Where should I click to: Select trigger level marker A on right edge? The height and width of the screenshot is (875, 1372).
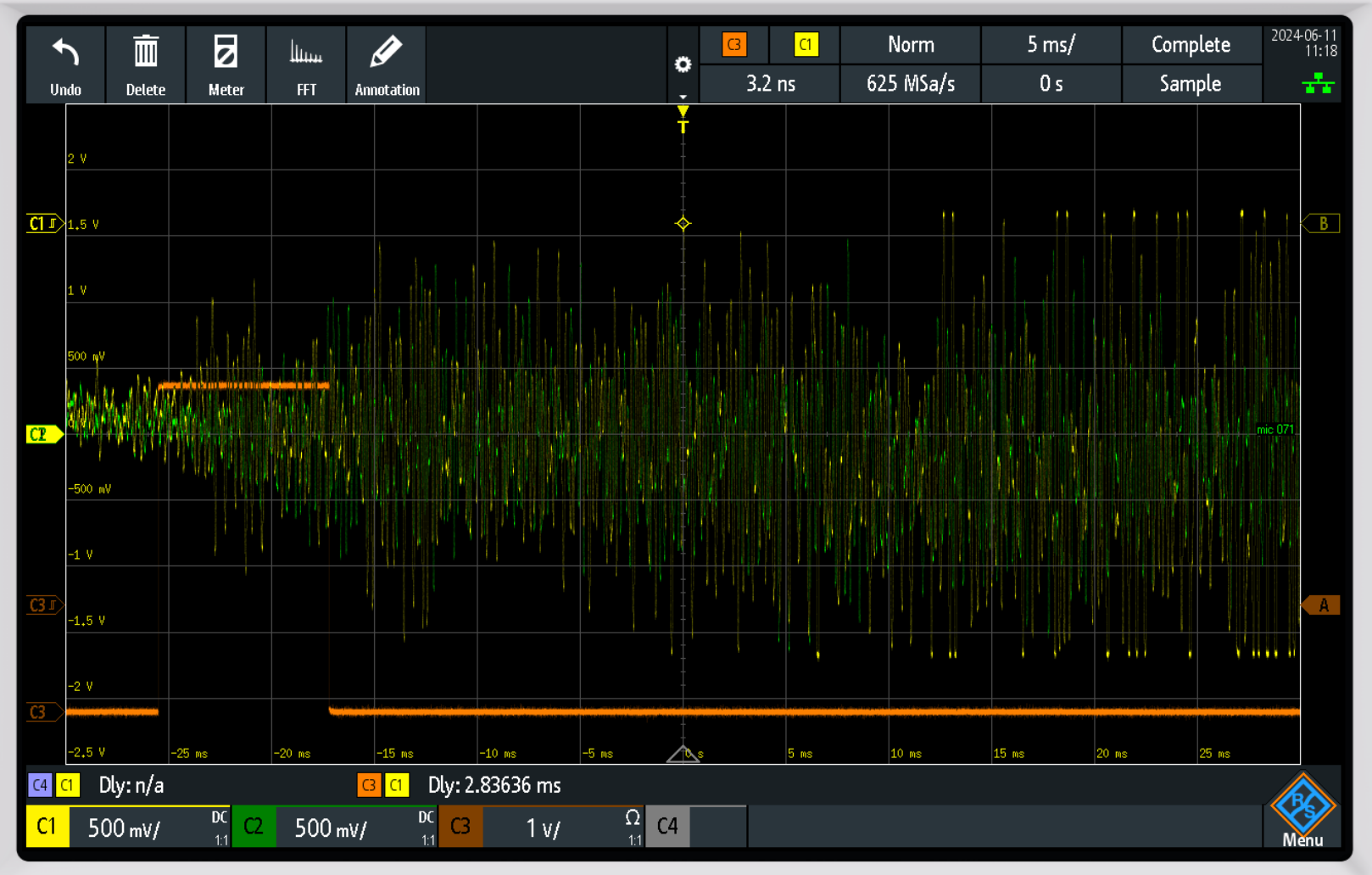tap(1321, 605)
